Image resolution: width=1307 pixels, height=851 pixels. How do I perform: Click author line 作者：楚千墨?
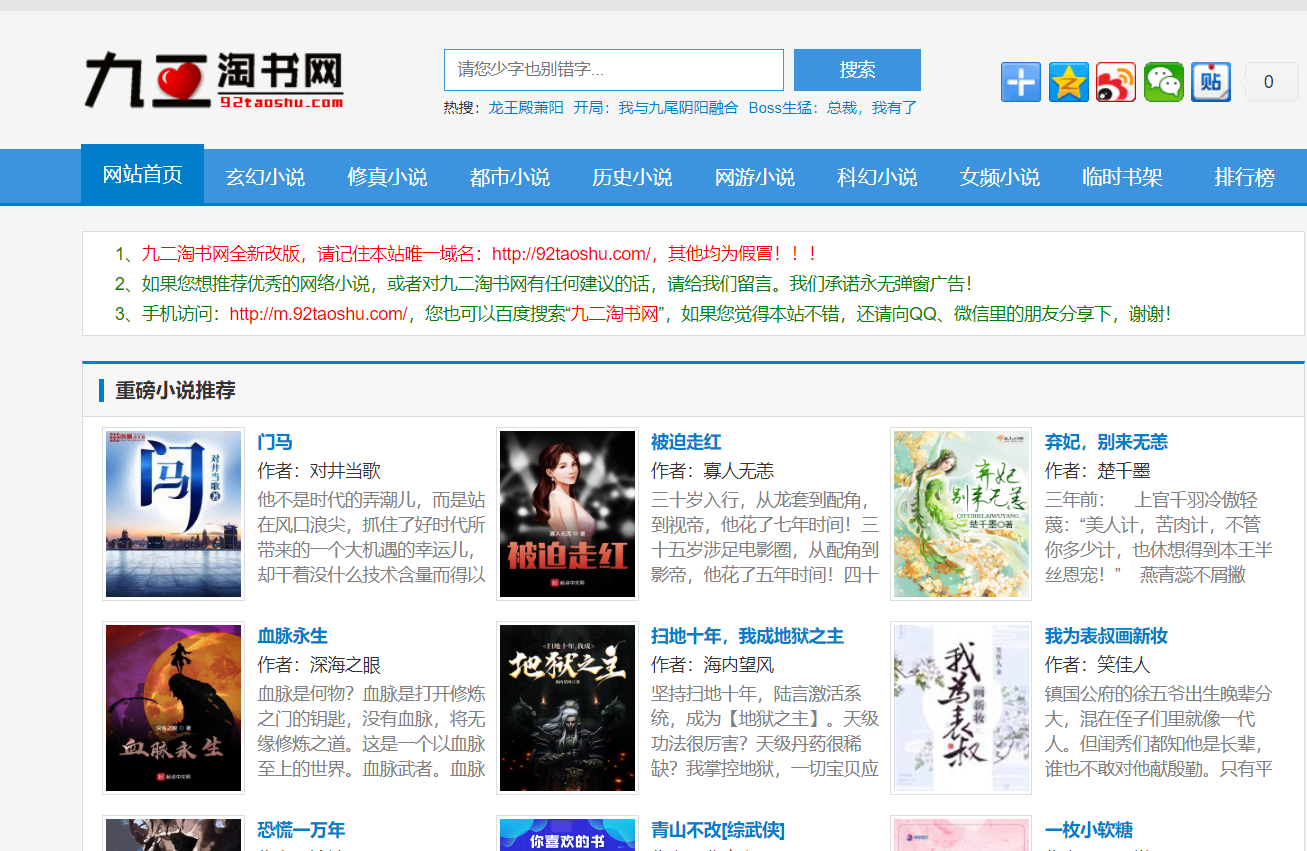pyautogui.click(x=1098, y=471)
